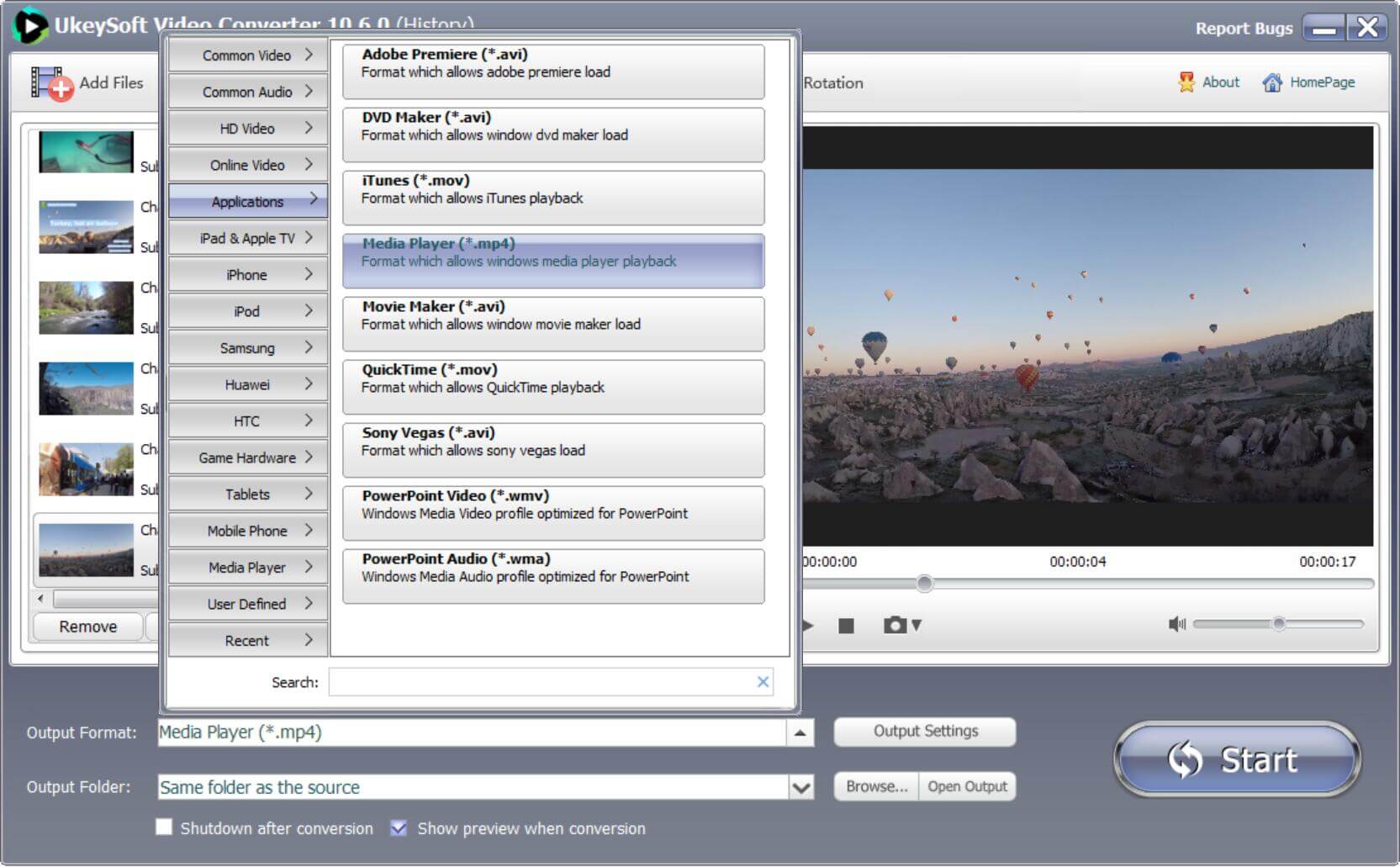This screenshot has height=867, width=1400.
Task: Click the Report Bugs link
Action: pyautogui.click(x=1244, y=29)
